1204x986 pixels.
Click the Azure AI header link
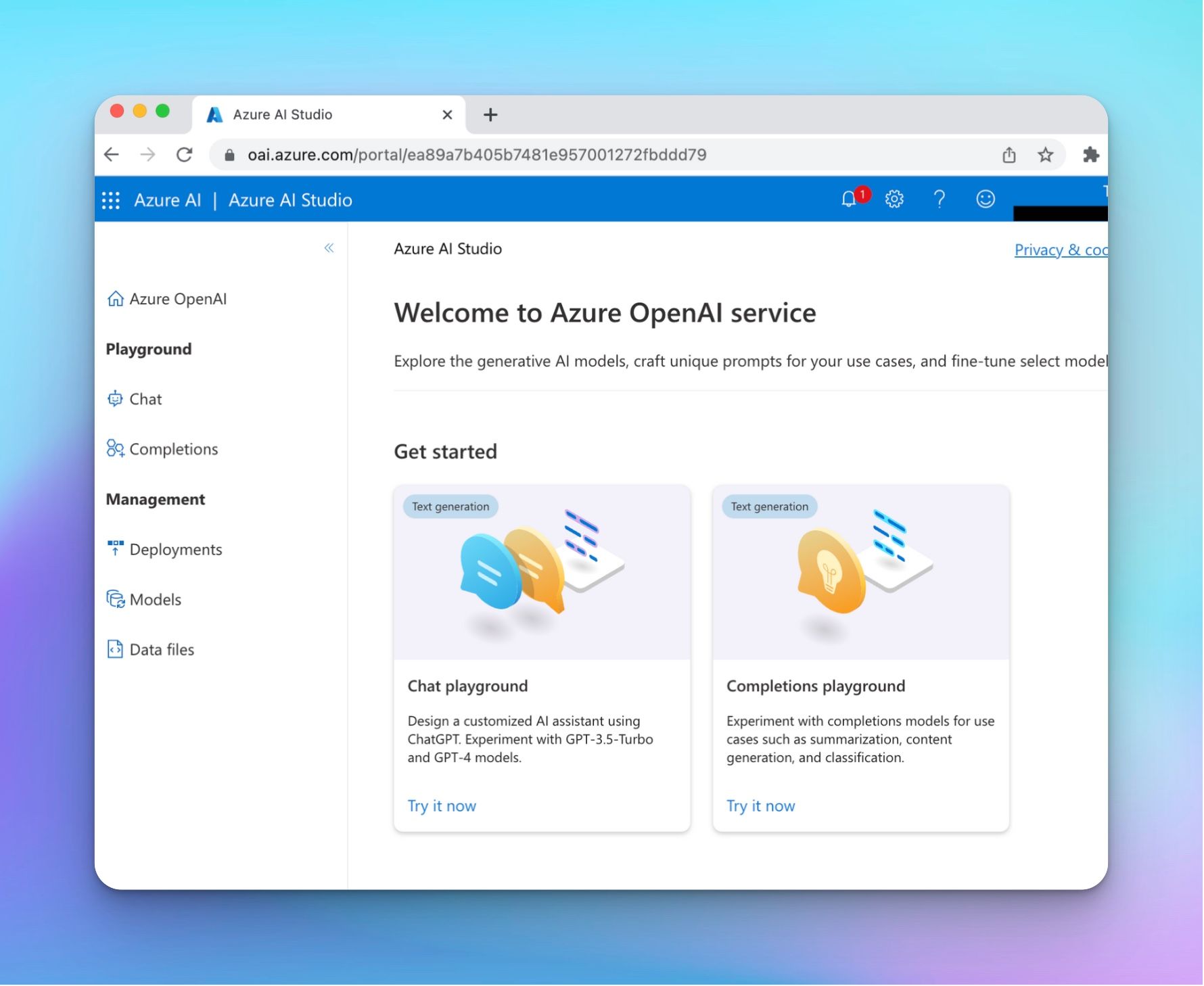pos(168,200)
